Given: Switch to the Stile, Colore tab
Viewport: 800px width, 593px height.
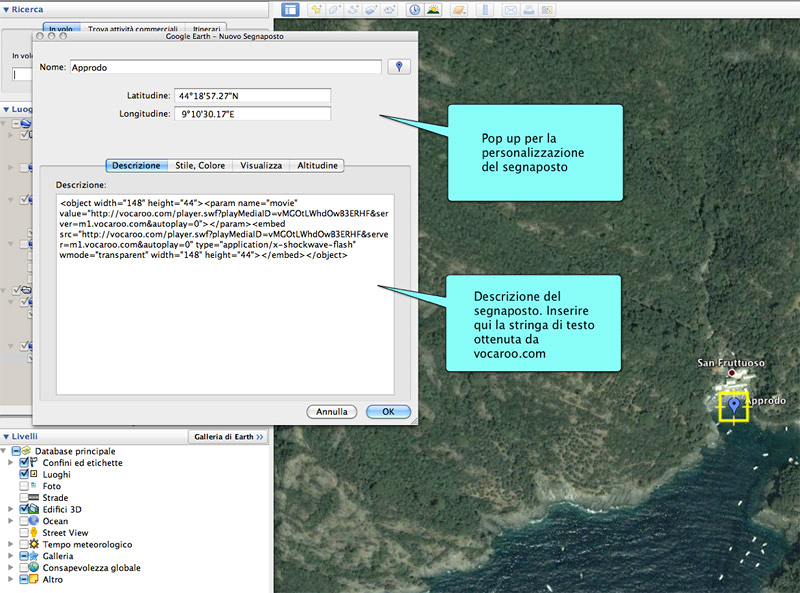Looking at the screenshot, I should click(x=200, y=166).
